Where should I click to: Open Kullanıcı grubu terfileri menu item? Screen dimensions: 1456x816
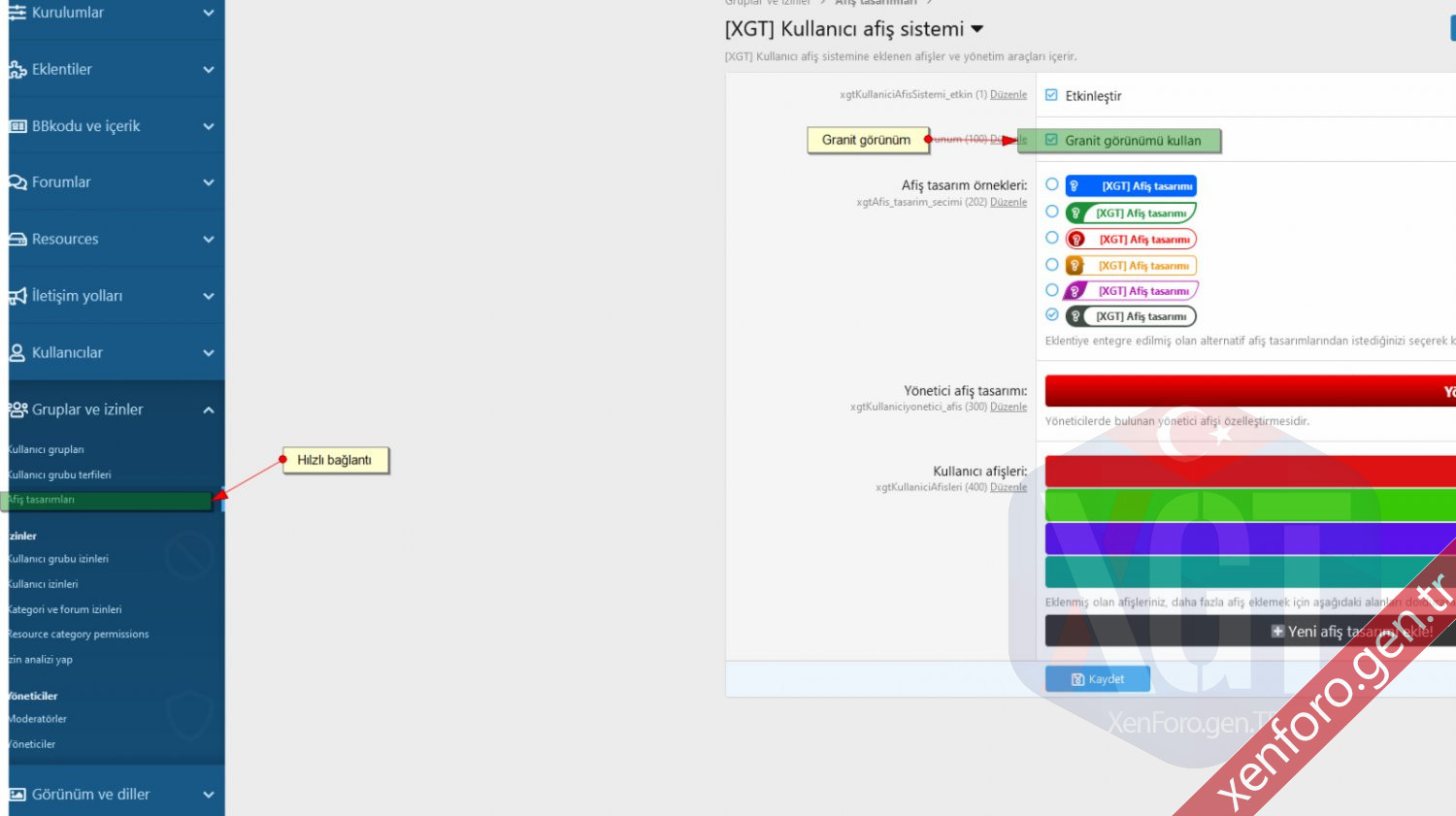click(x=60, y=474)
